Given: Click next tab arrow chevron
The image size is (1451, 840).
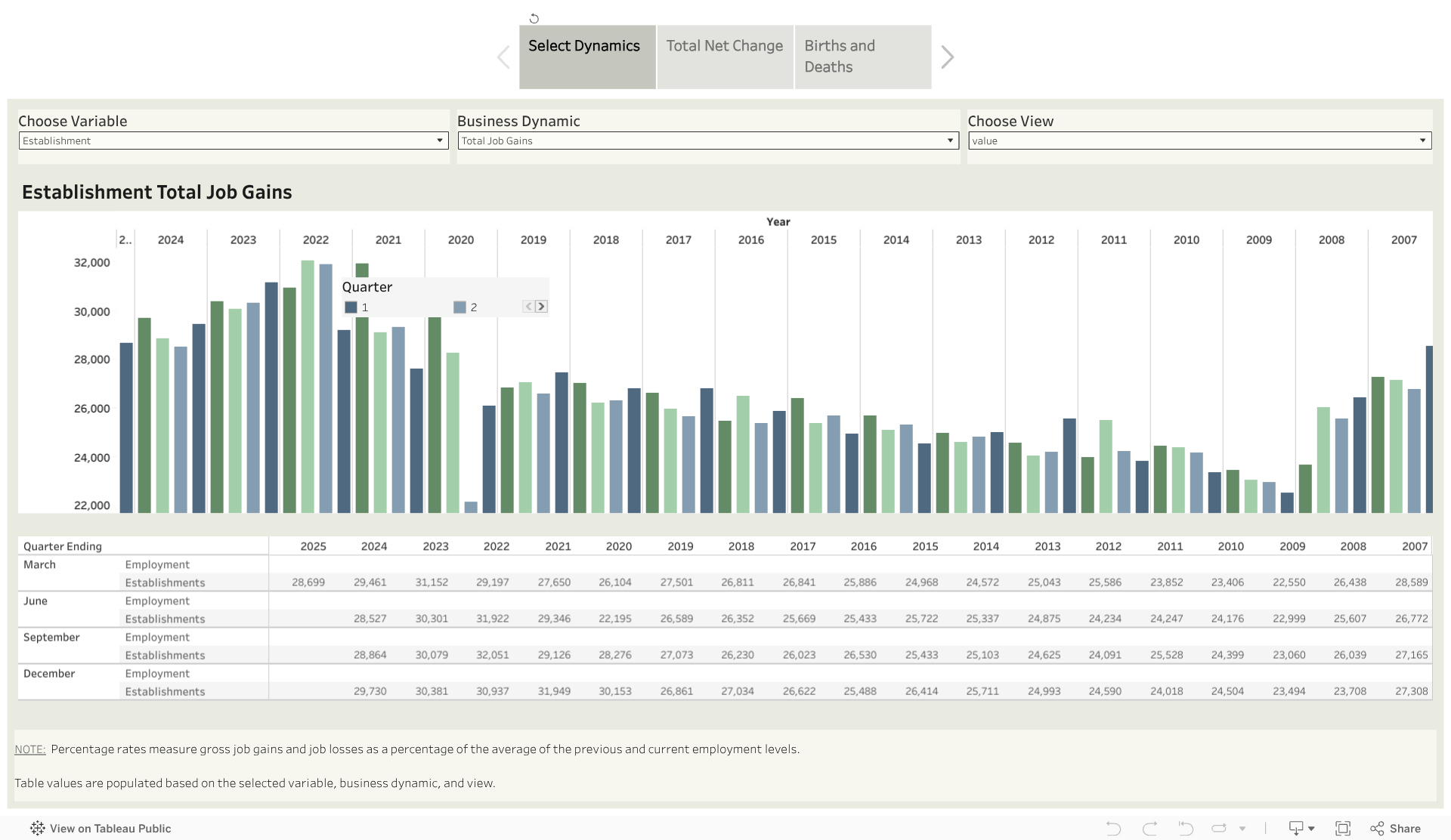Looking at the screenshot, I should point(947,57).
